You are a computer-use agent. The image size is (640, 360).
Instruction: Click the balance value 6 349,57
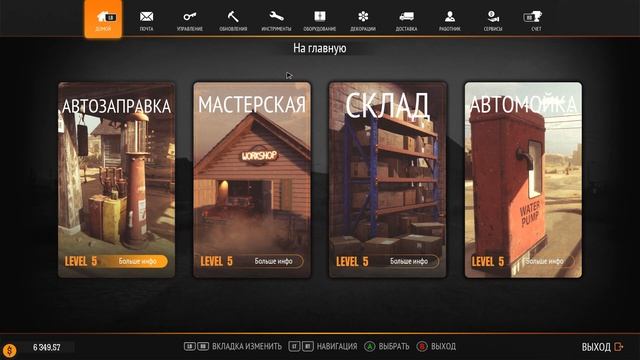[47, 347]
